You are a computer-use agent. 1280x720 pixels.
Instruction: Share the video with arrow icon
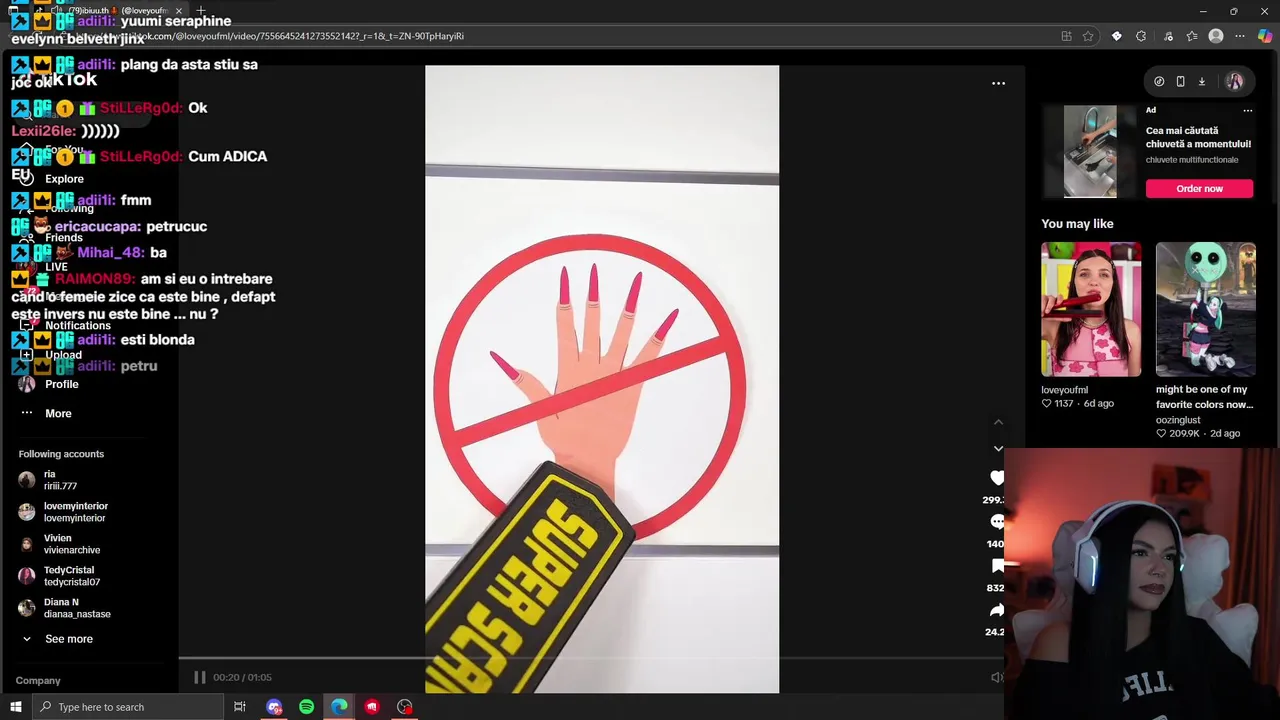click(x=997, y=610)
